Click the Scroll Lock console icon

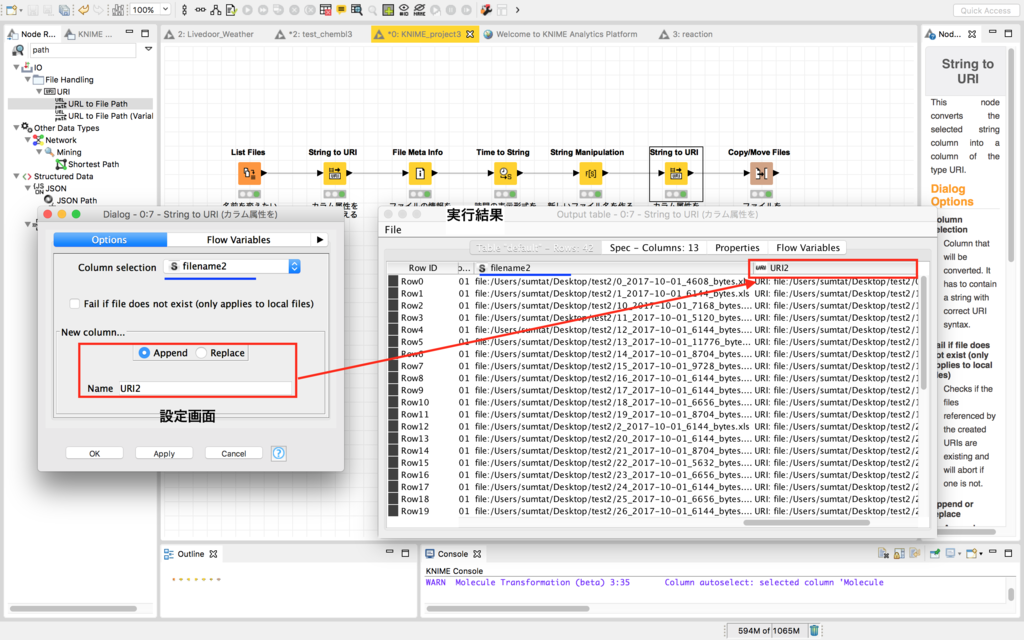(899, 554)
